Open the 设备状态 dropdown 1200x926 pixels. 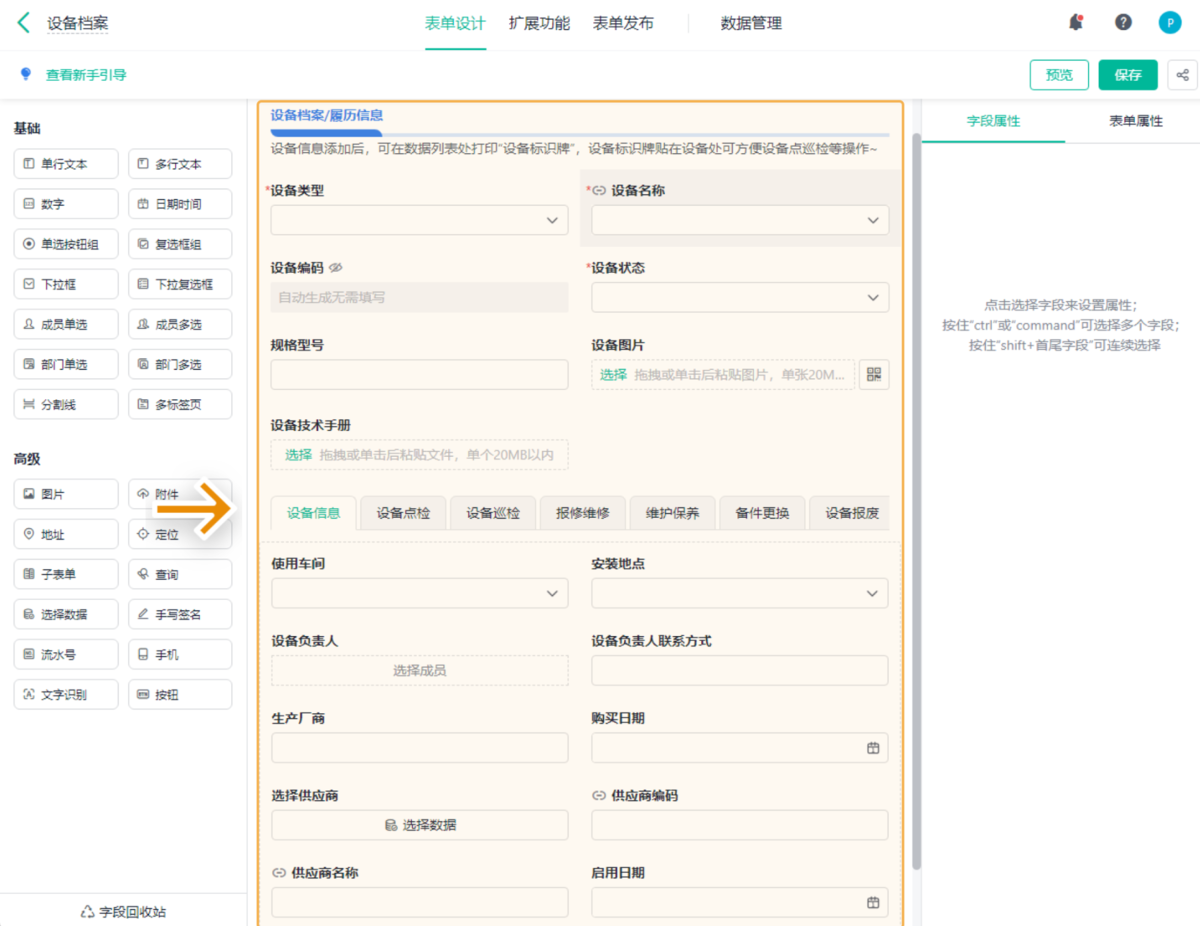[871, 297]
